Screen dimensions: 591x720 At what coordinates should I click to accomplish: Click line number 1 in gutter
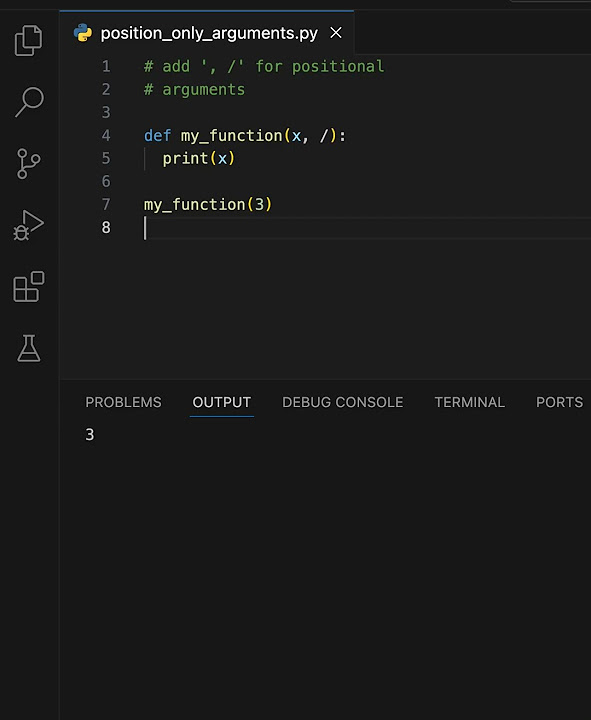pos(106,67)
